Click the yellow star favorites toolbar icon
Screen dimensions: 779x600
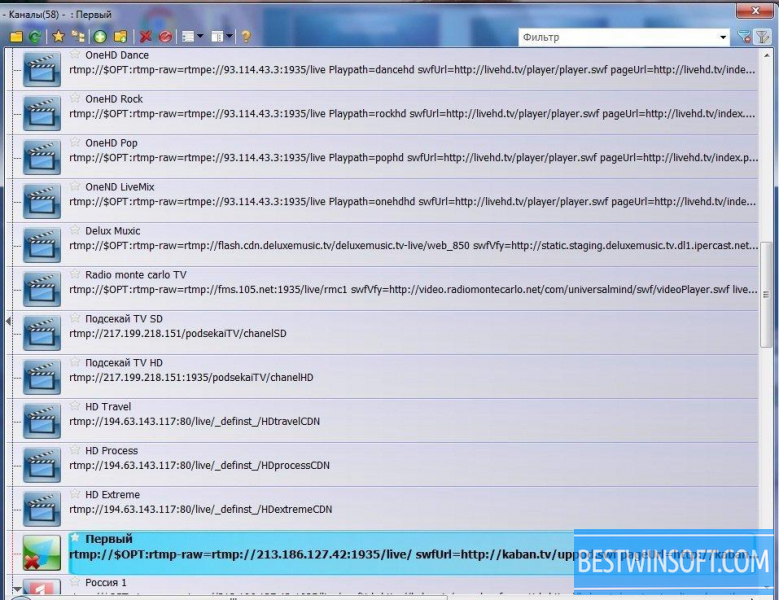pos(59,36)
